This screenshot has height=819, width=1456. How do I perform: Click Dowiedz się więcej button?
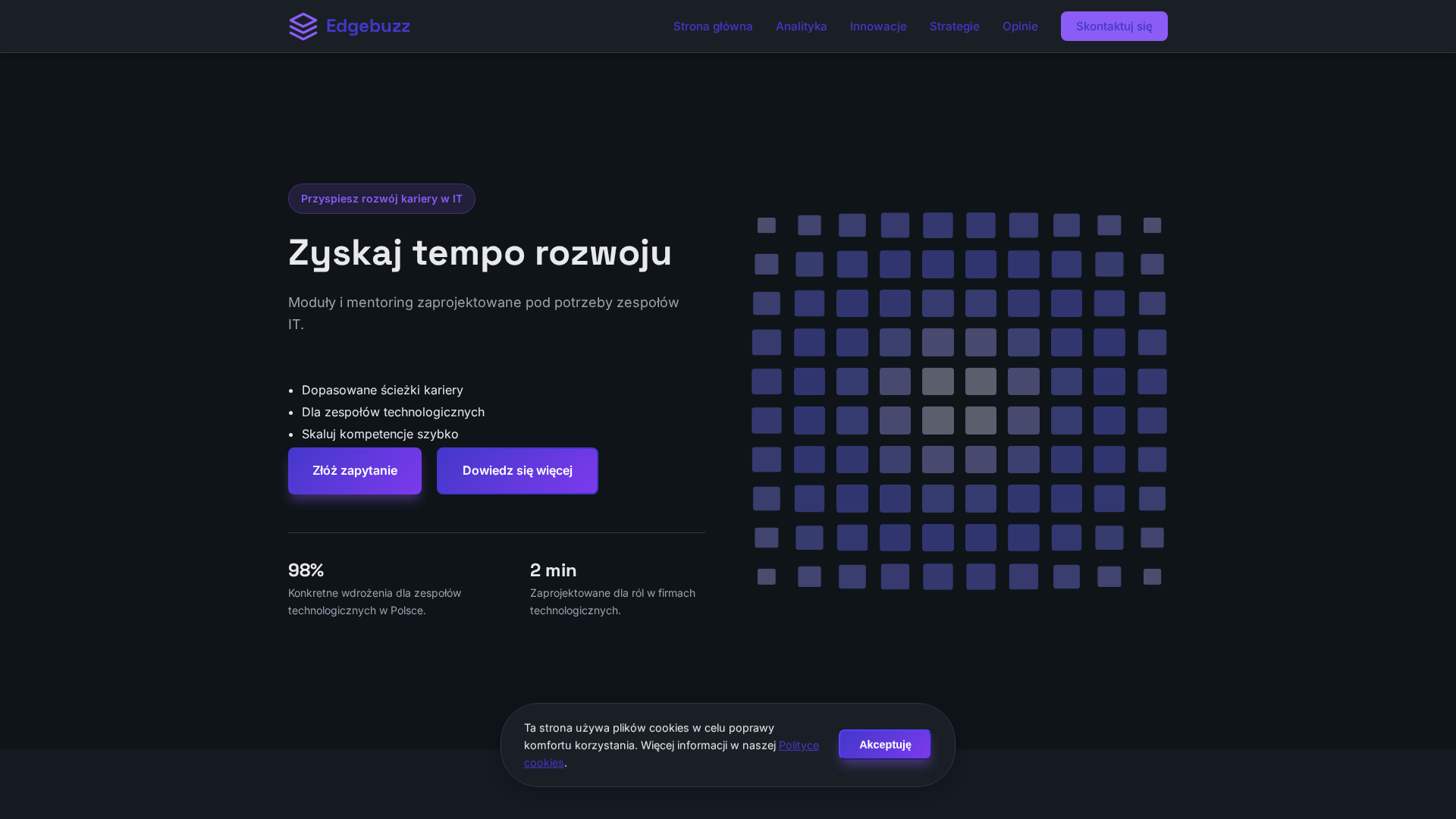tap(517, 471)
